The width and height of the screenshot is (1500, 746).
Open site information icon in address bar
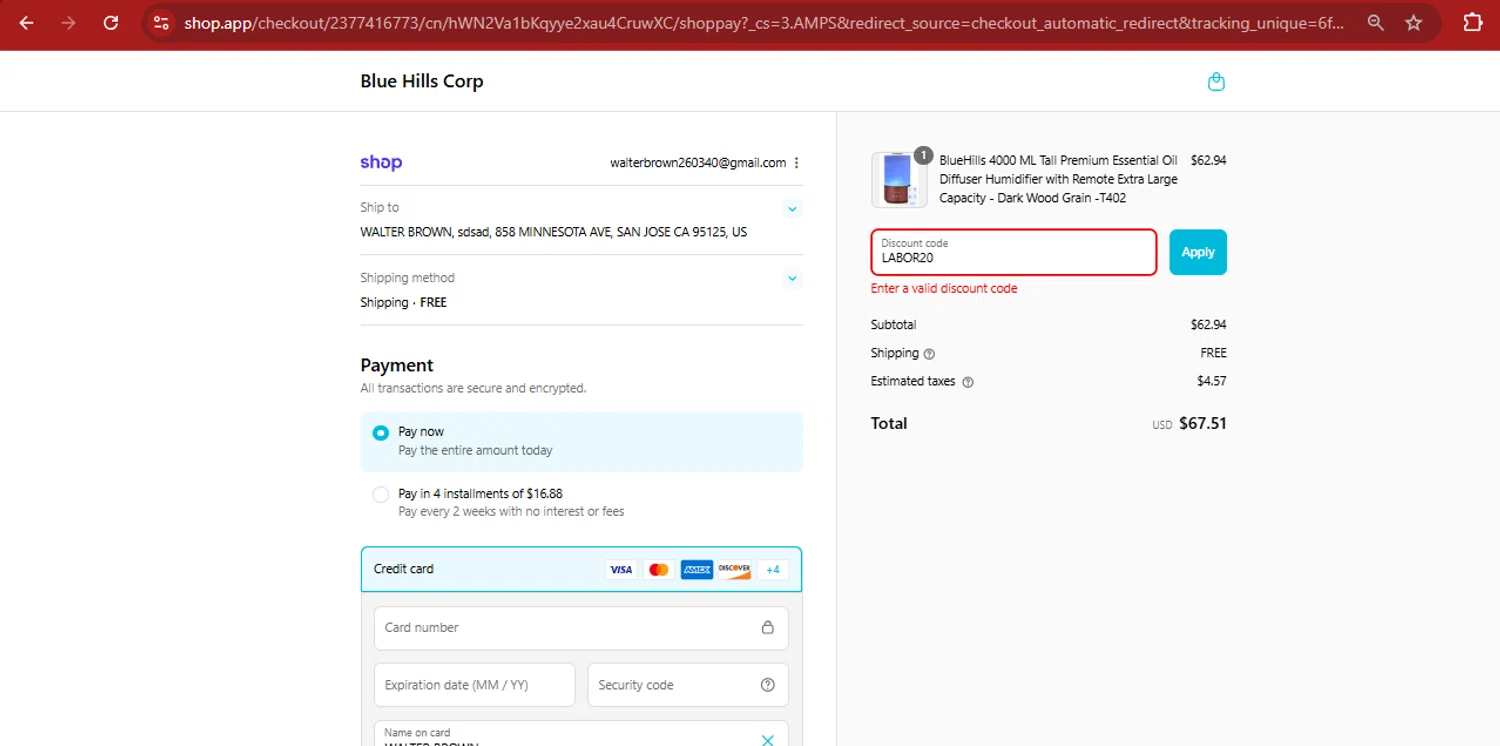(161, 22)
